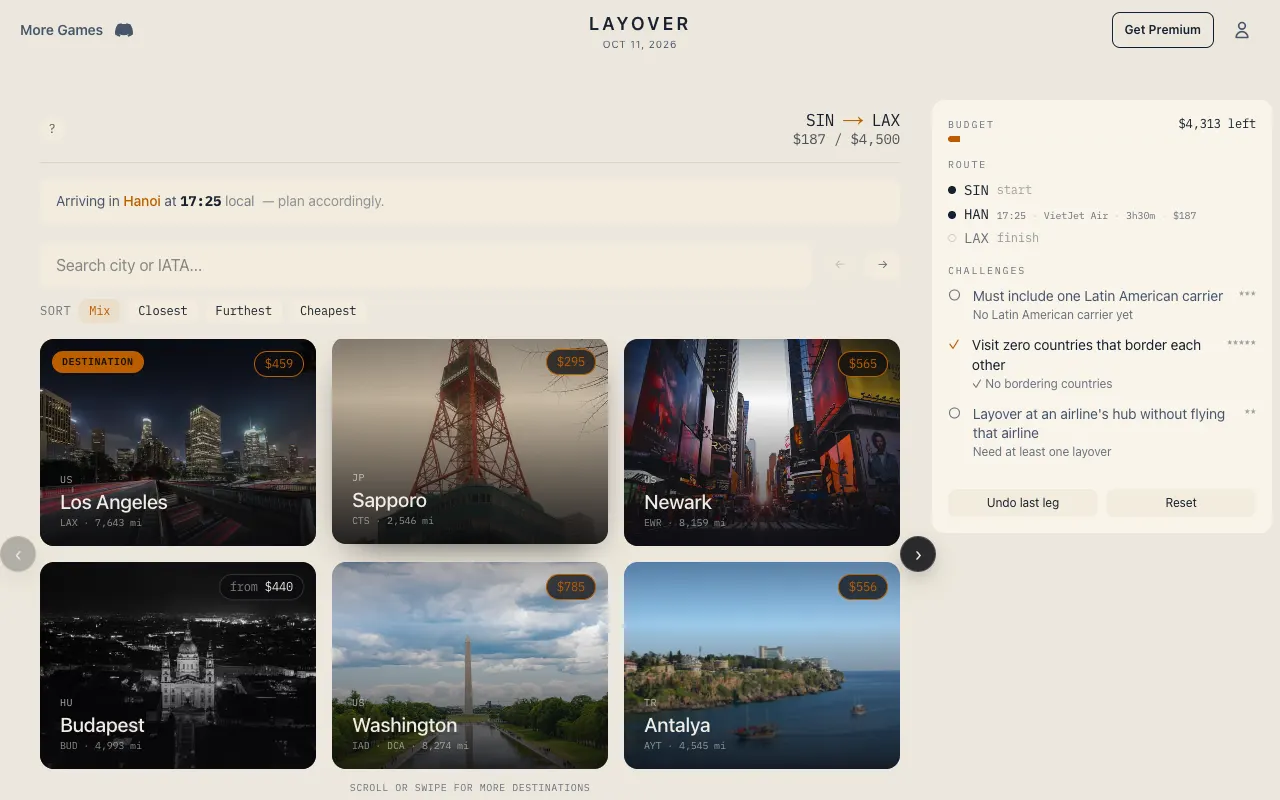This screenshot has height=800, width=1280.
Task: Go to previous search arrow
Action: (840, 265)
